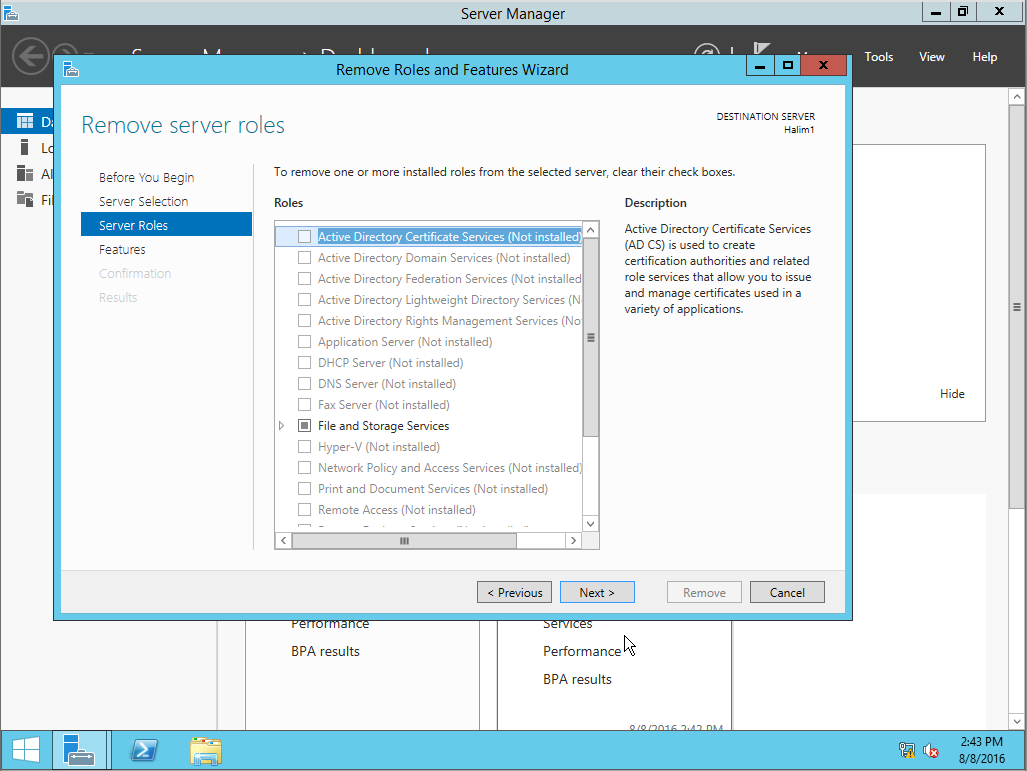
Task: Open File Explorer from the taskbar
Action: (205, 750)
